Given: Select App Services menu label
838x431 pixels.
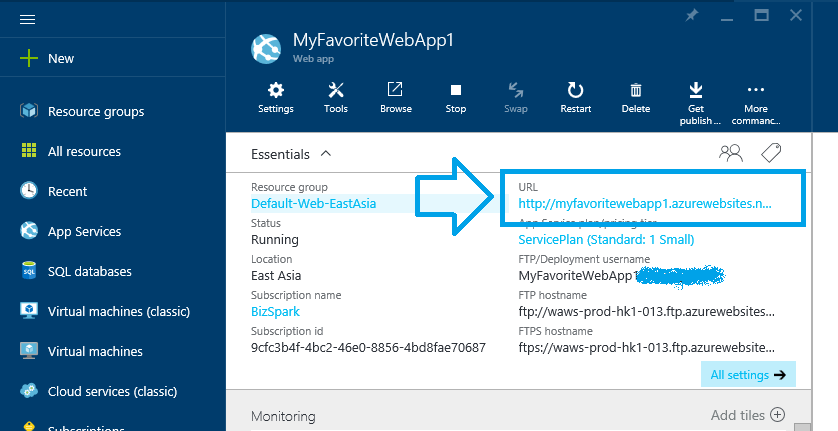Looking at the screenshot, I should 84,231.
